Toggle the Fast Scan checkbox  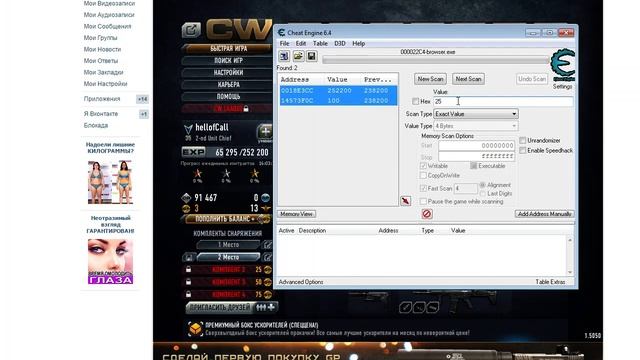423,189
